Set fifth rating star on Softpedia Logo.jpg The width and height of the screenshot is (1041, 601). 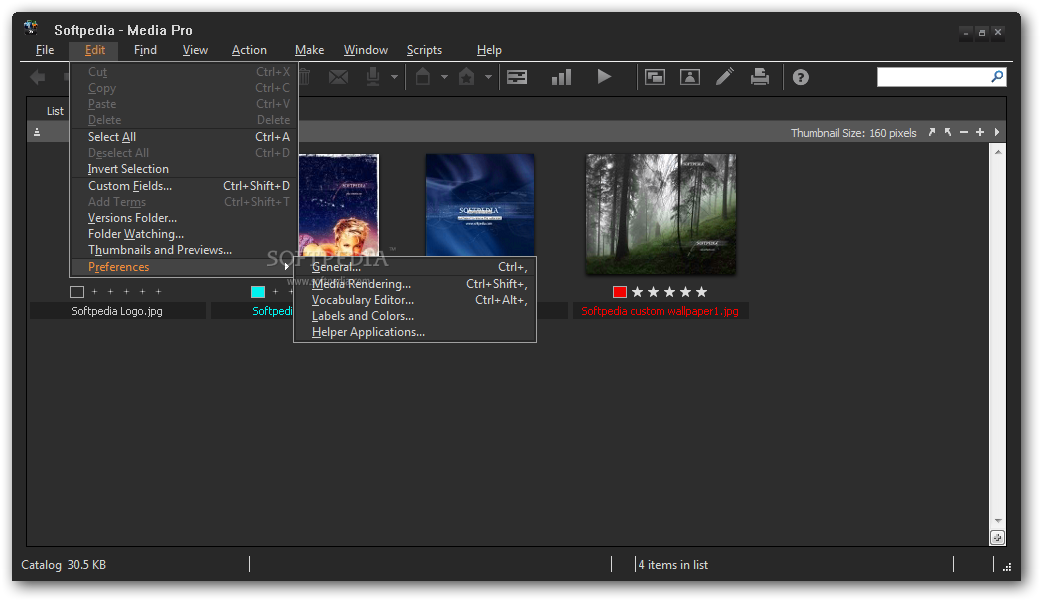point(158,292)
